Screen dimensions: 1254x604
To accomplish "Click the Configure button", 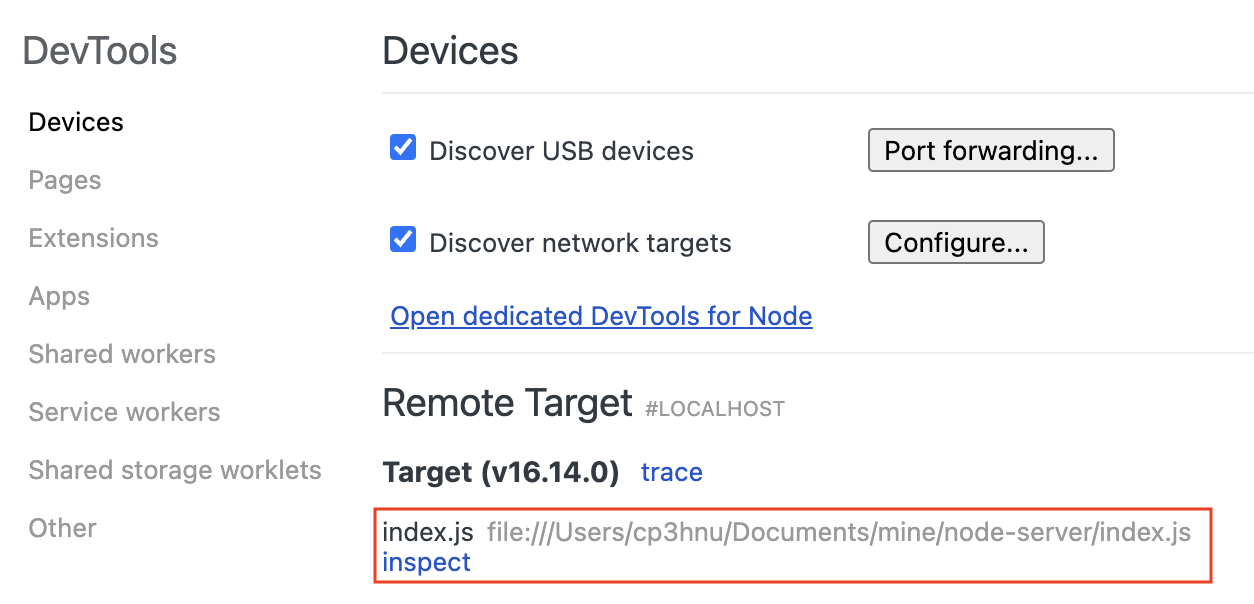I will tap(956, 242).
